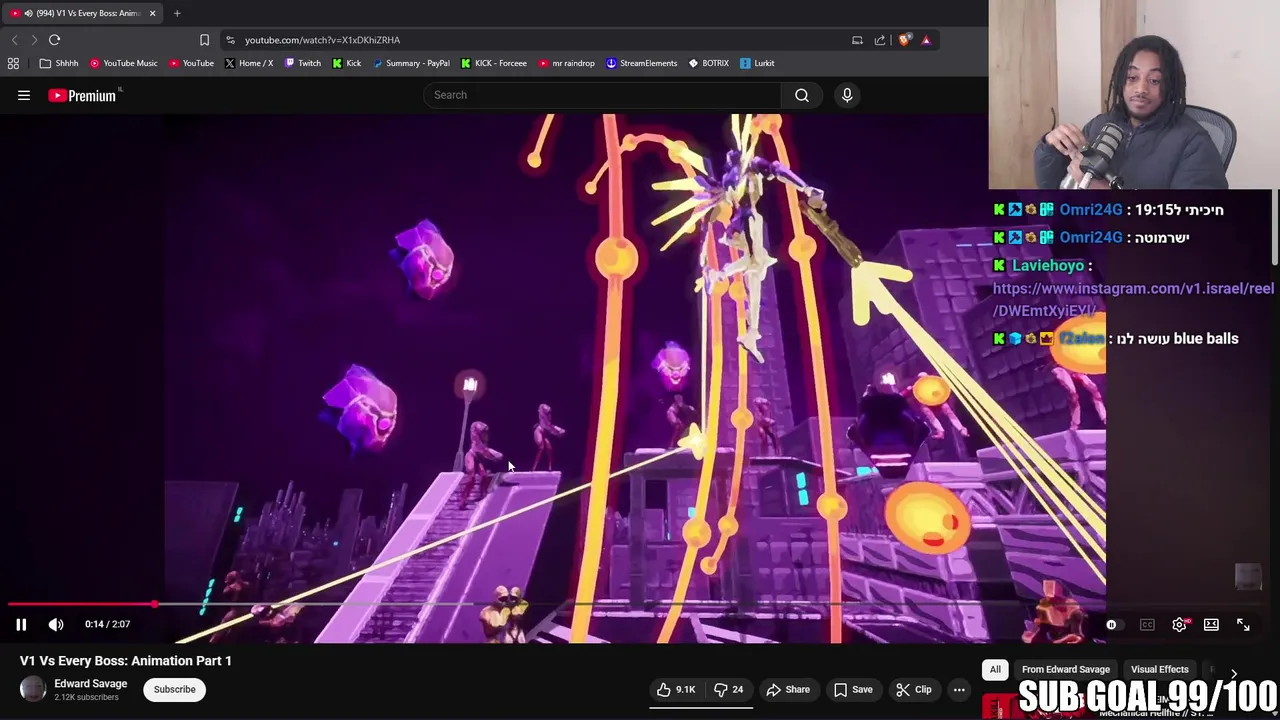Switch to theater mode
This screenshot has width=1280, height=720.
1211,625
